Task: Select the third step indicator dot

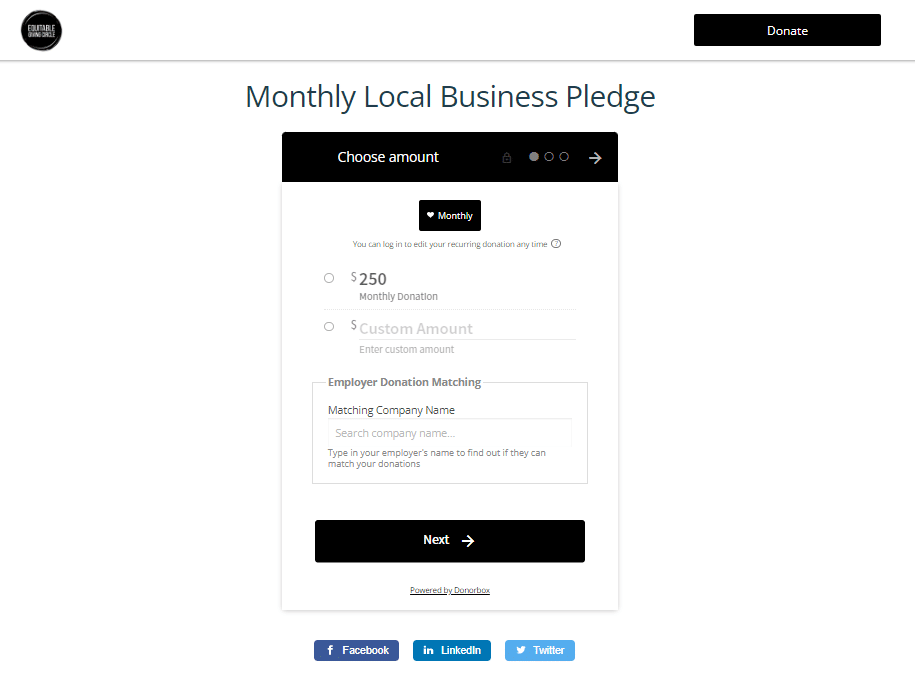Action: click(x=564, y=157)
